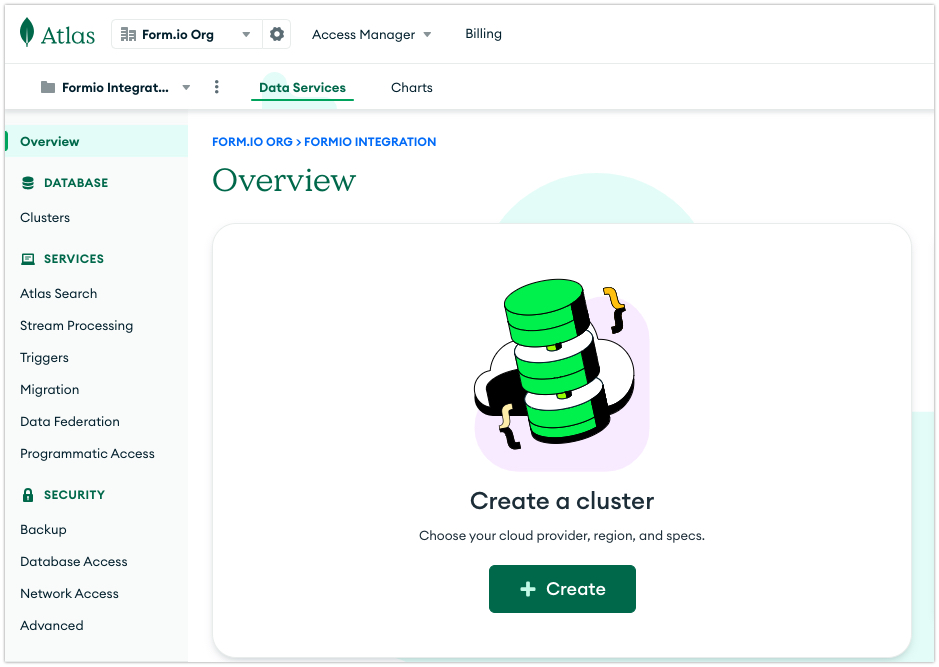Click the Form.io Org name selector
This screenshot has width=939, height=667.
pos(178,35)
